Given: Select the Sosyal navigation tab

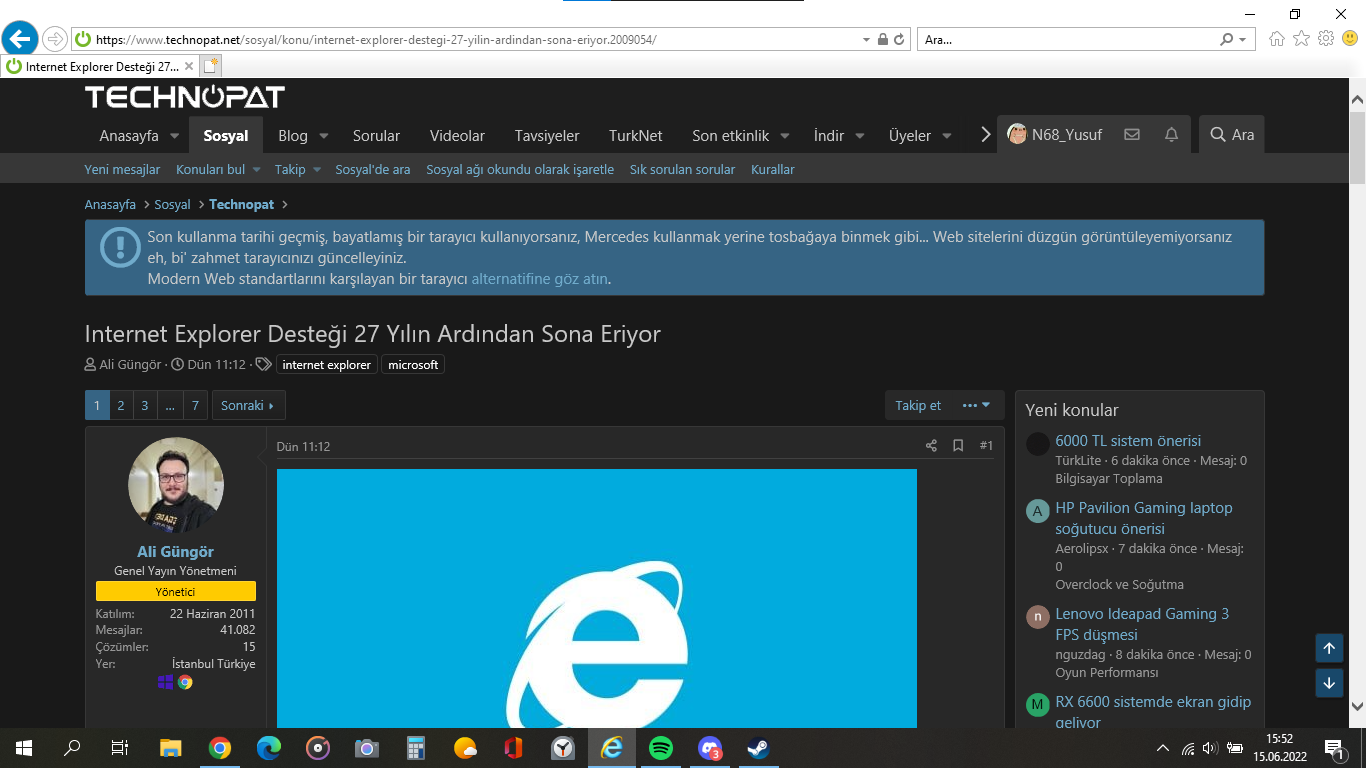Looking at the screenshot, I should click(x=226, y=135).
